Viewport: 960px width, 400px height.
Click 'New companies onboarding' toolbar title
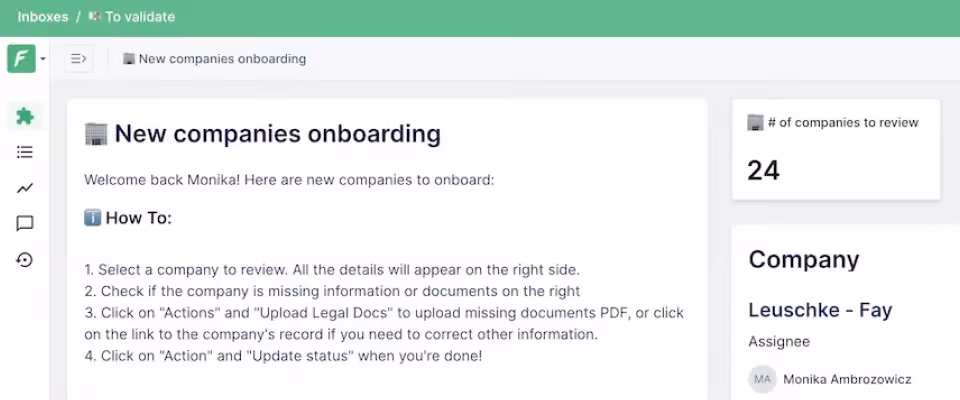pos(222,59)
